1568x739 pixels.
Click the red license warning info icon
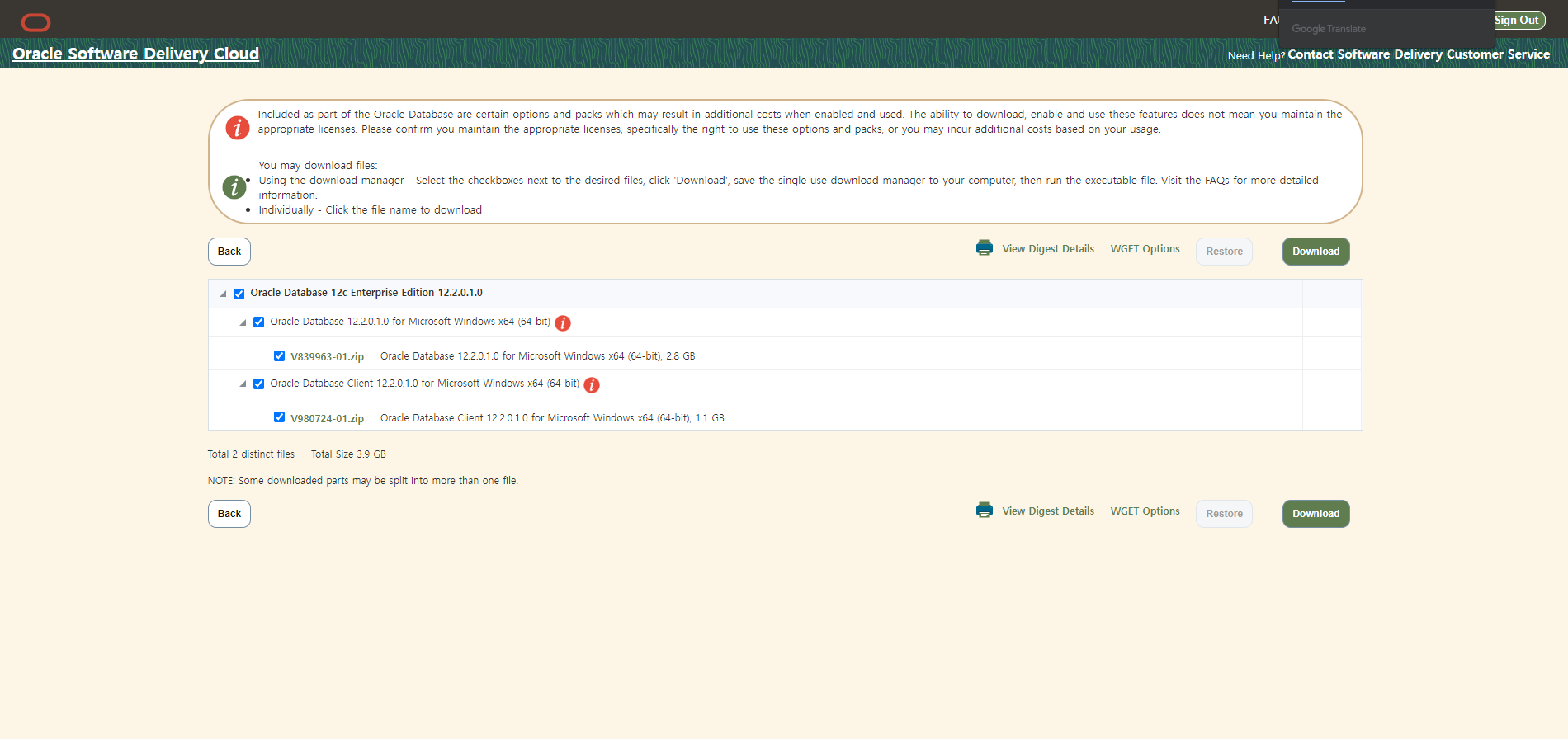pos(238,128)
